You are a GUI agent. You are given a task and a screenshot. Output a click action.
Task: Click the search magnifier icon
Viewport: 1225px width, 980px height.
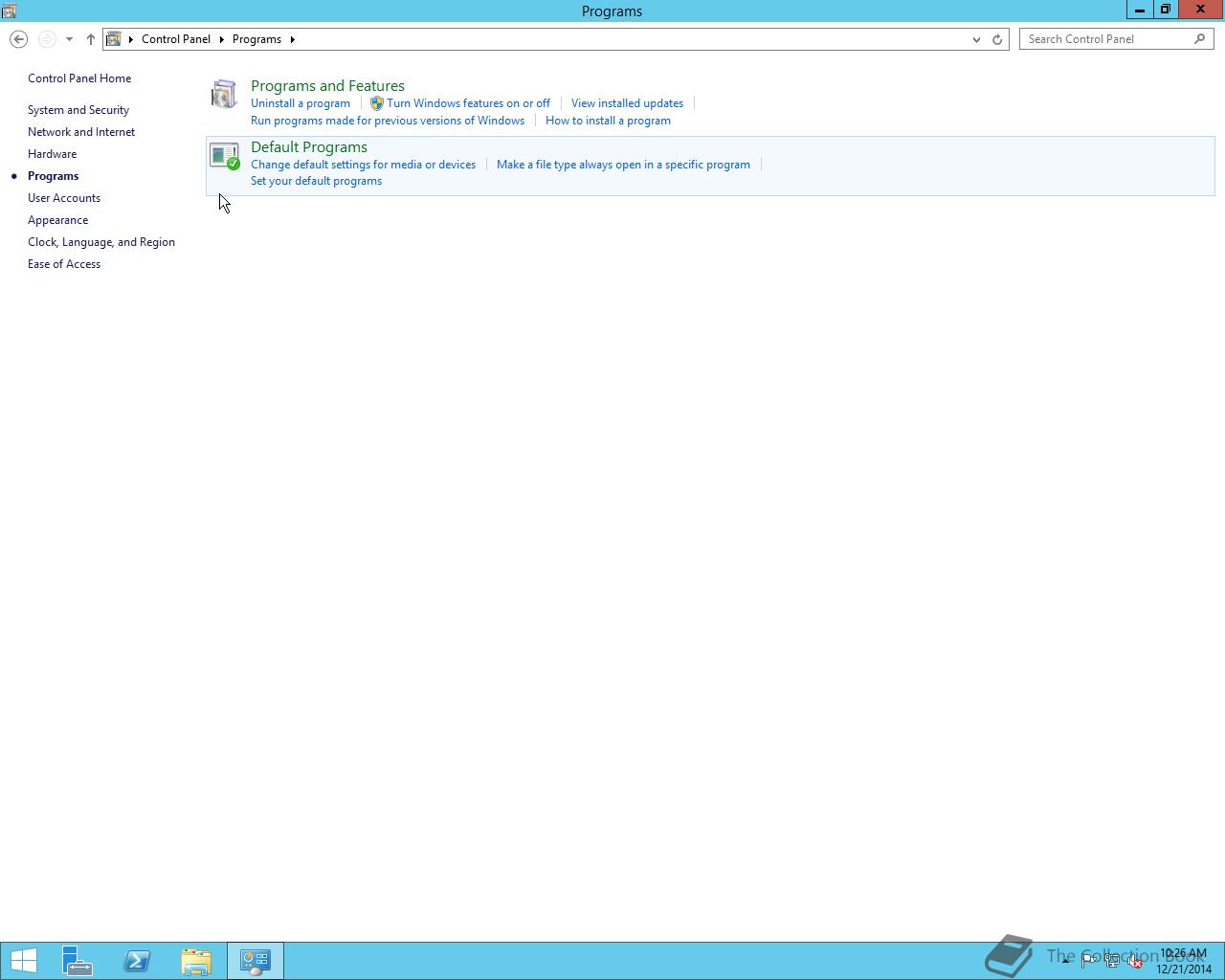[x=1200, y=39]
